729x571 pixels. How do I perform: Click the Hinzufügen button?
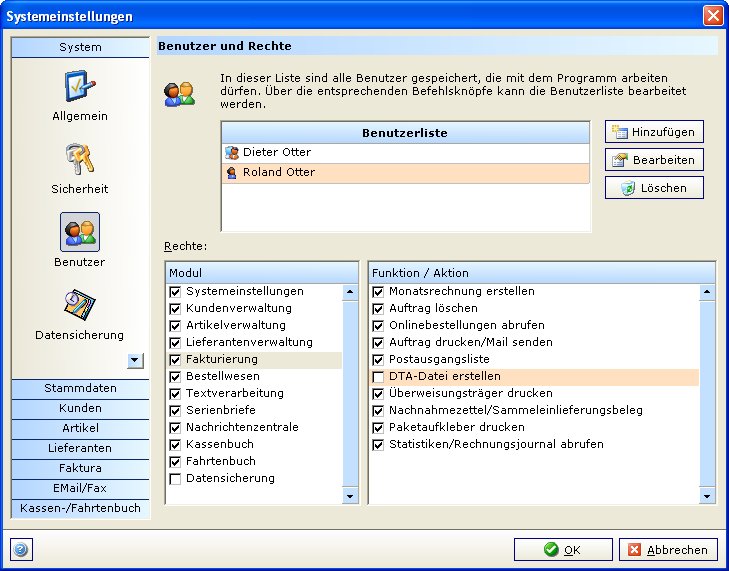[654, 132]
